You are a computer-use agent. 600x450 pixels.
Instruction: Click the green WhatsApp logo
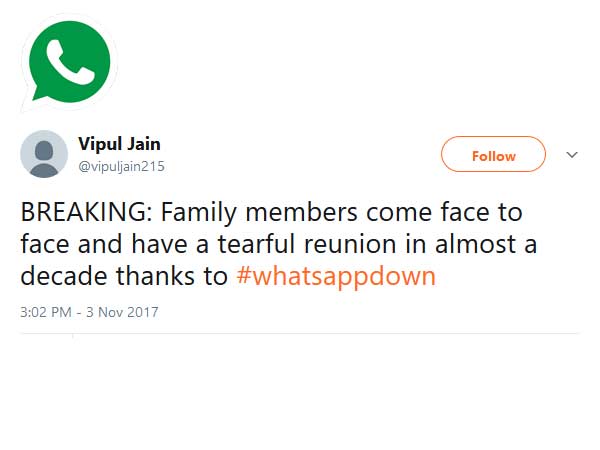pos(71,60)
